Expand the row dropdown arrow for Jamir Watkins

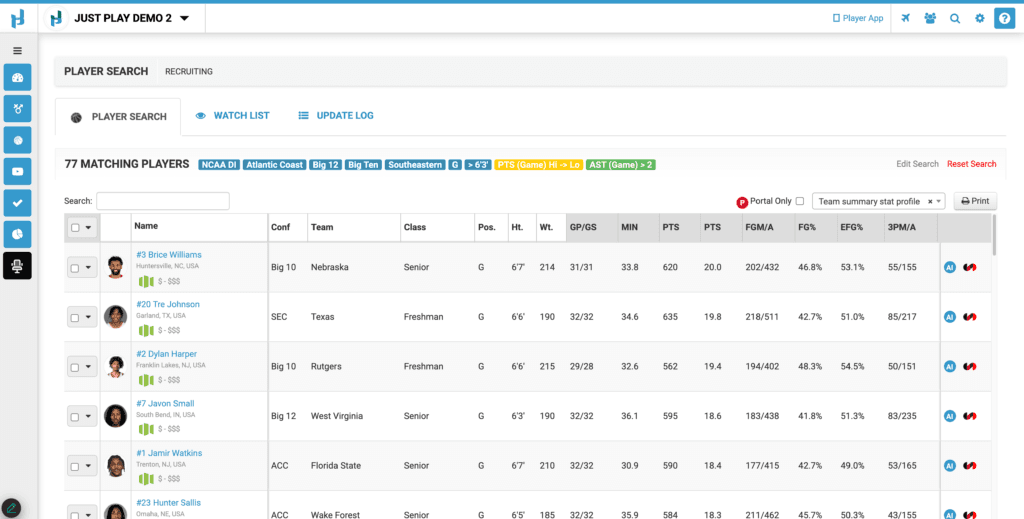pyautogui.click(x=89, y=466)
